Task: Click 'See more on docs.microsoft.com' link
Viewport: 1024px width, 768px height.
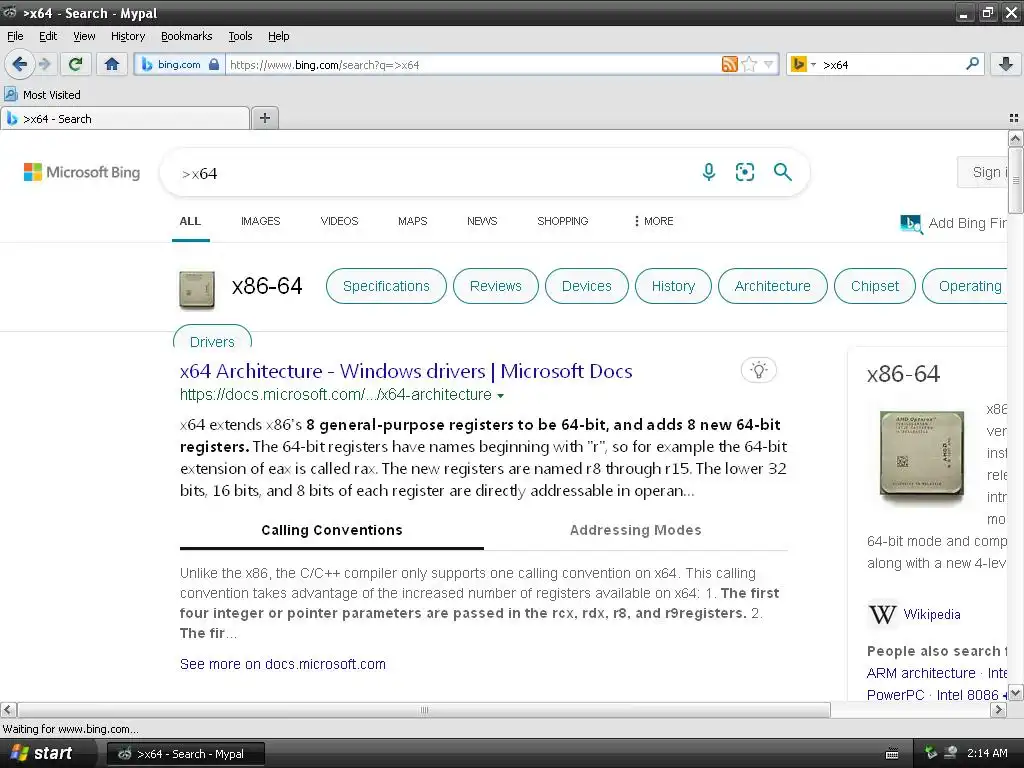Action: point(283,664)
